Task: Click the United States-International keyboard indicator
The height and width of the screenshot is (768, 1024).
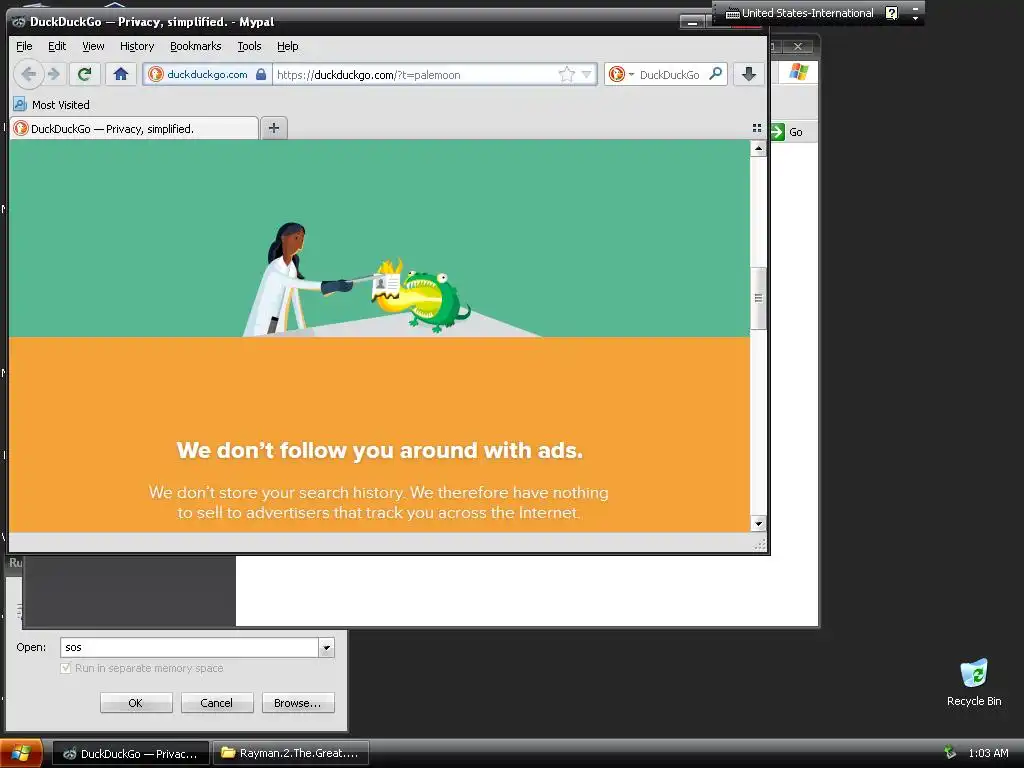Action: pos(799,13)
